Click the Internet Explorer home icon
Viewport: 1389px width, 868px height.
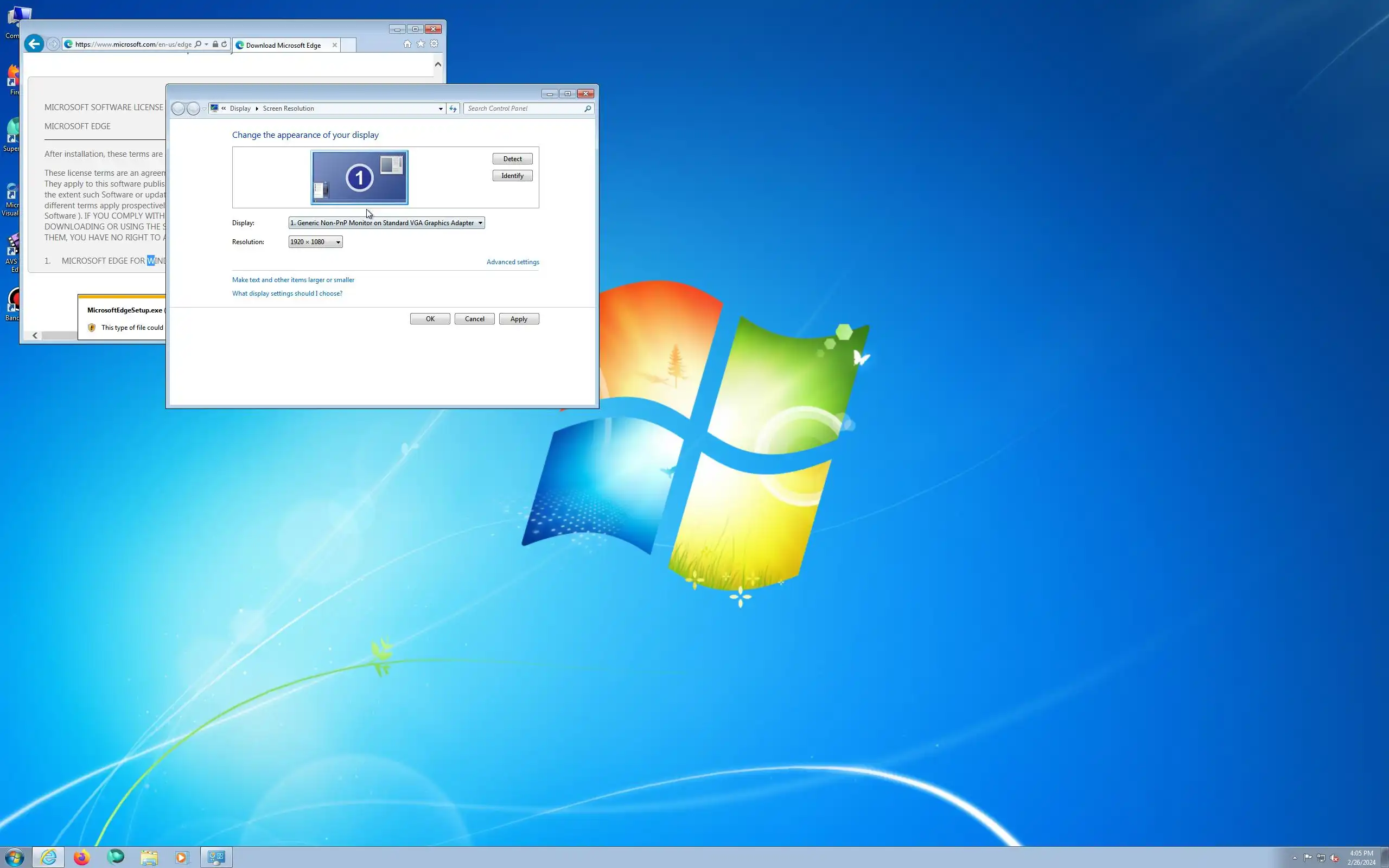tap(407, 44)
